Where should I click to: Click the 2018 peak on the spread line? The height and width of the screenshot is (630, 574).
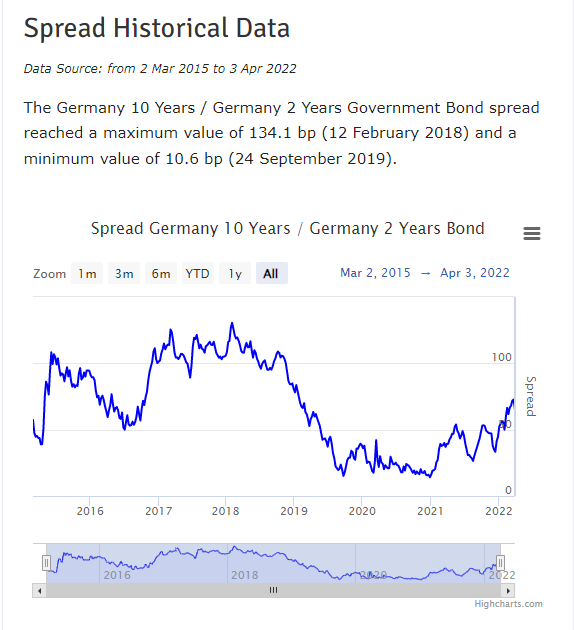[x=232, y=323]
